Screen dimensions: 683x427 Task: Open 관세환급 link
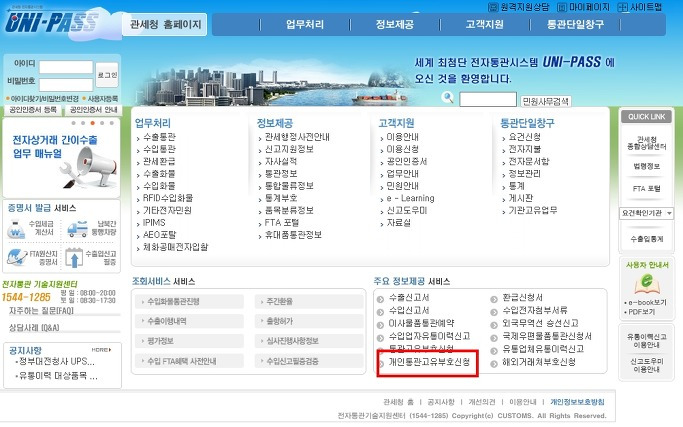pyautogui.click(x=159, y=162)
